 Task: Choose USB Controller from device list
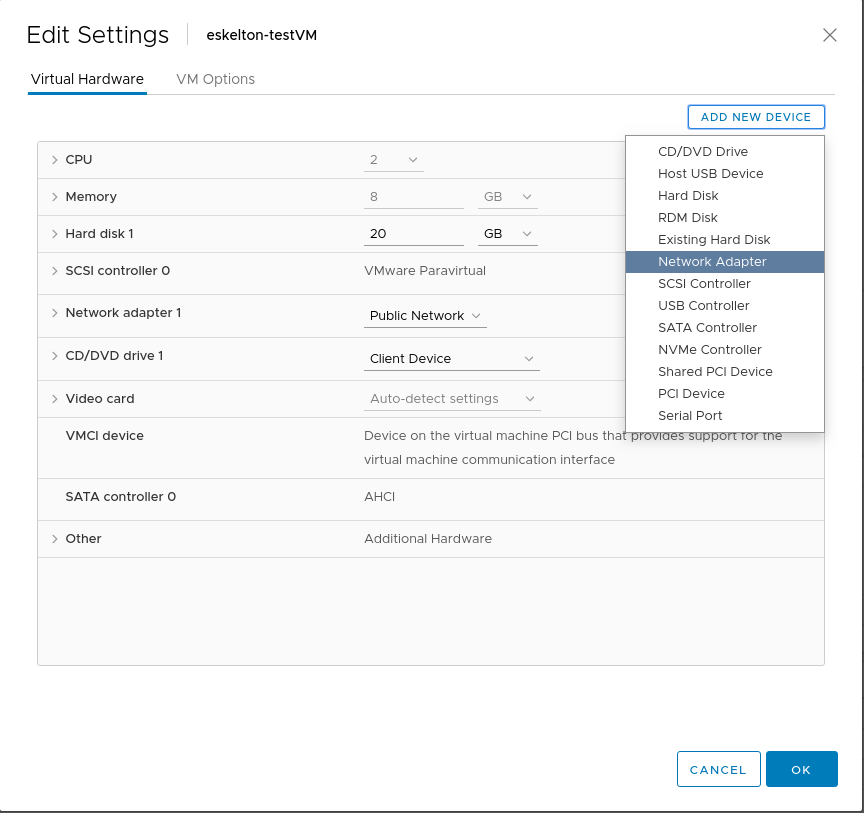click(703, 306)
